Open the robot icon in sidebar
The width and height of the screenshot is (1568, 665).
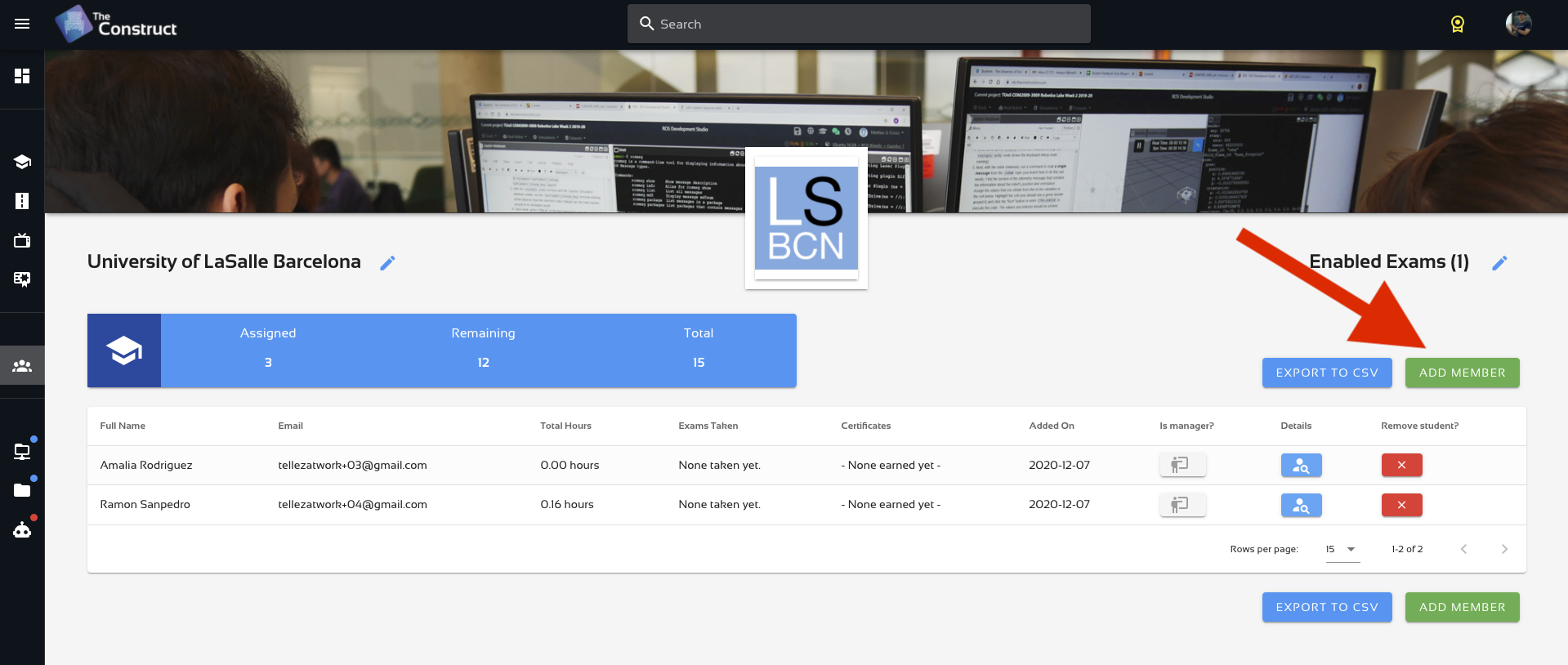(22, 530)
